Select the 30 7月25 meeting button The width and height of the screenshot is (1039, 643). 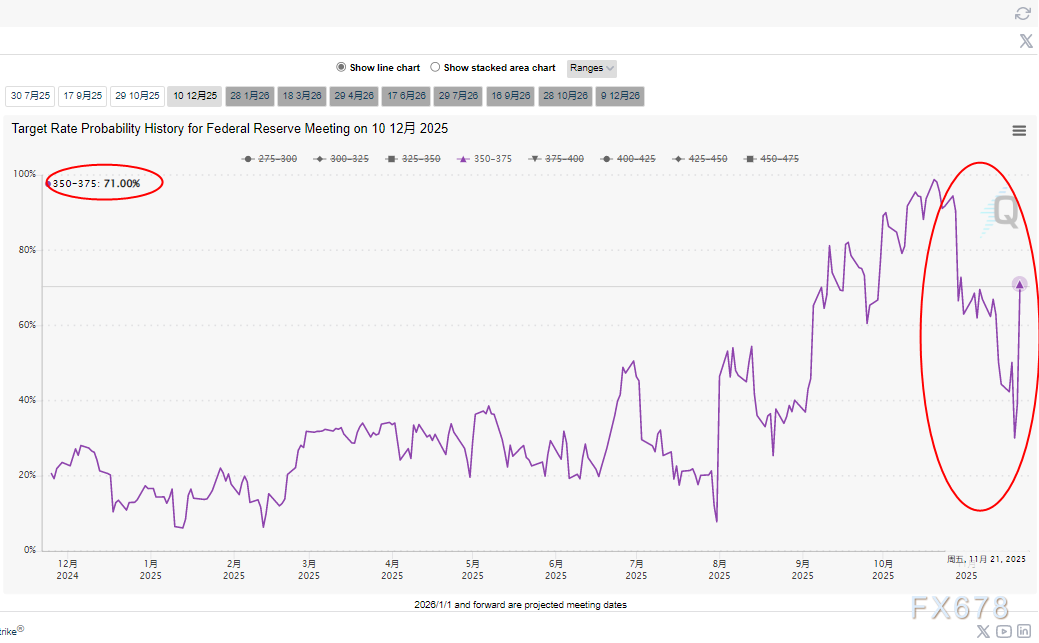point(30,96)
